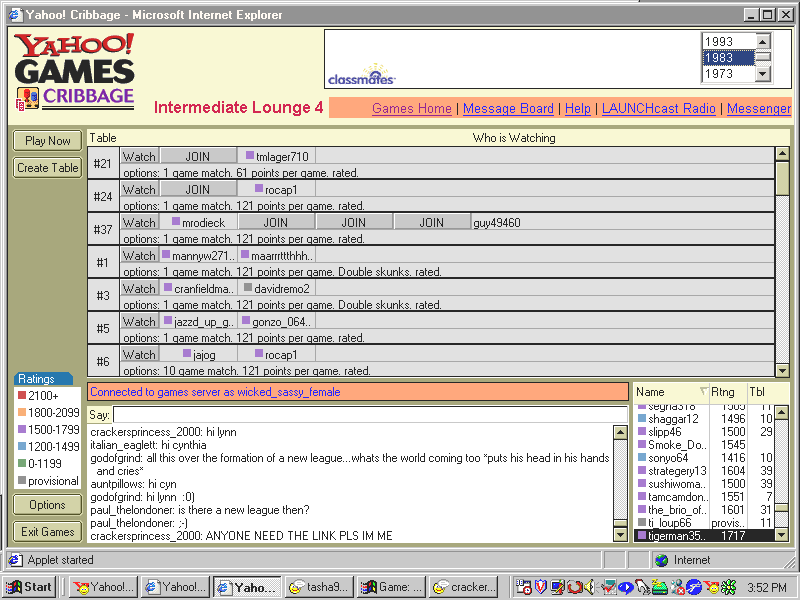Click the Internet zone globe icon in status bar
Screen dimensions: 800x600
tap(662, 560)
